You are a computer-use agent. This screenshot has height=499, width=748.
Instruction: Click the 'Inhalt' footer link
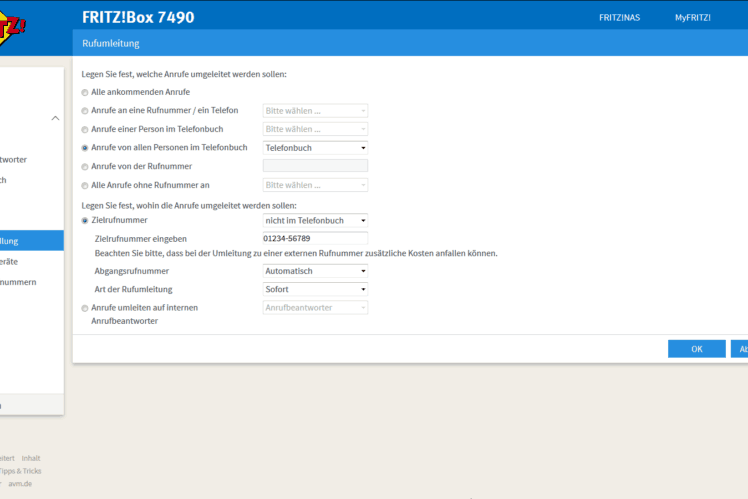pyautogui.click(x=31, y=458)
